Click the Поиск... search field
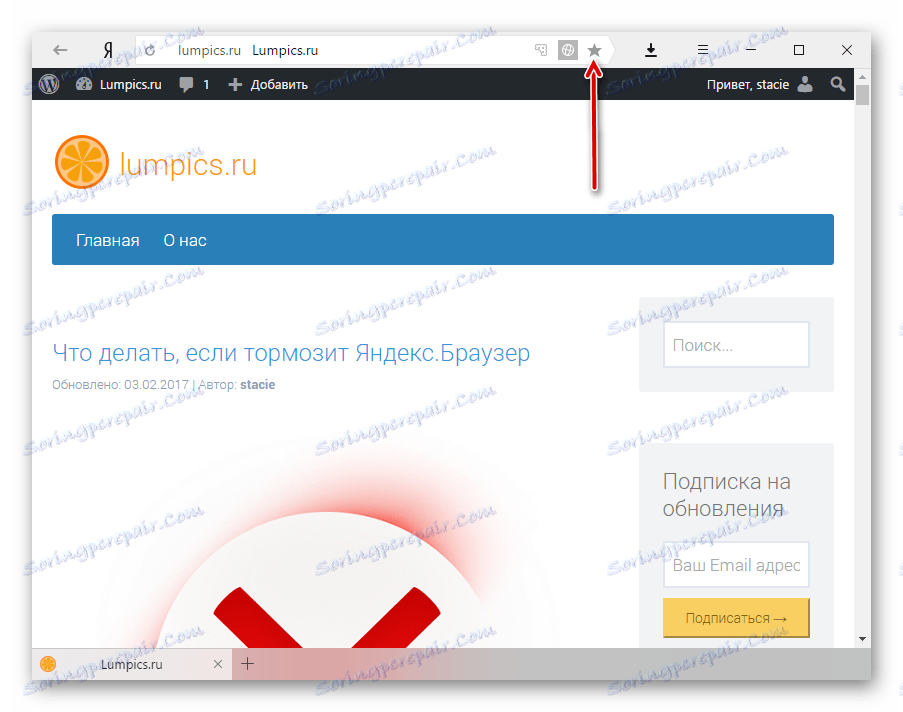This screenshot has width=903, height=712. pos(736,344)
